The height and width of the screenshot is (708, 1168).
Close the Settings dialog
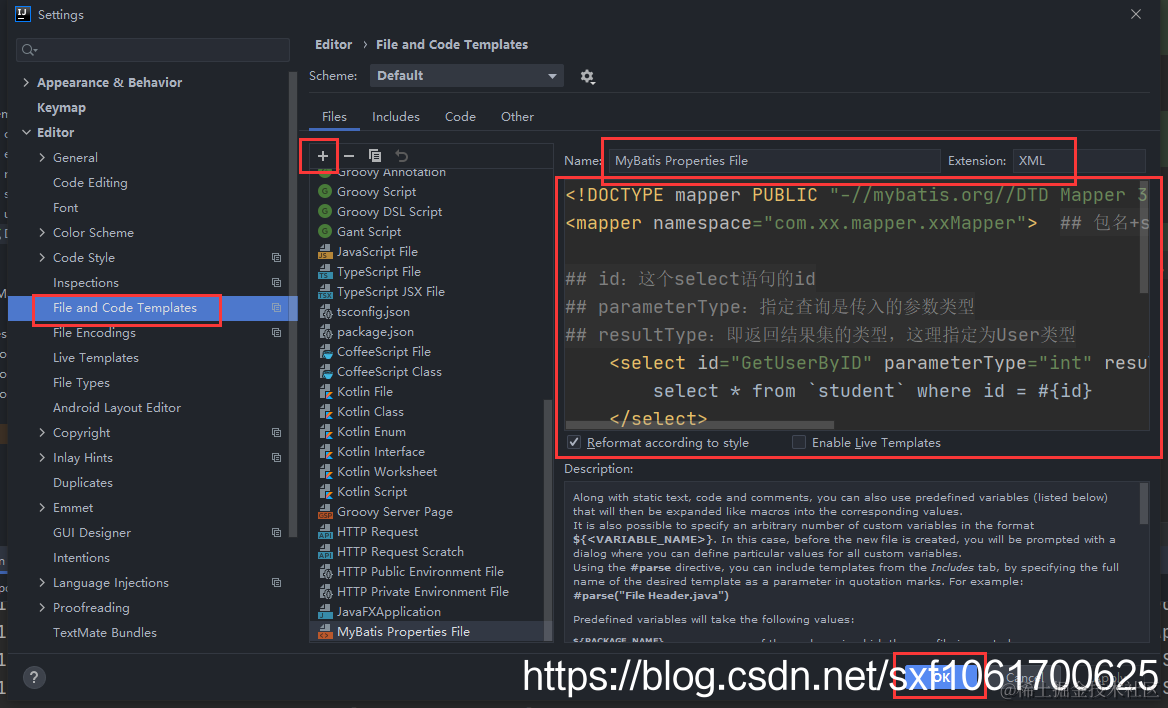(x=1135, y=14)
